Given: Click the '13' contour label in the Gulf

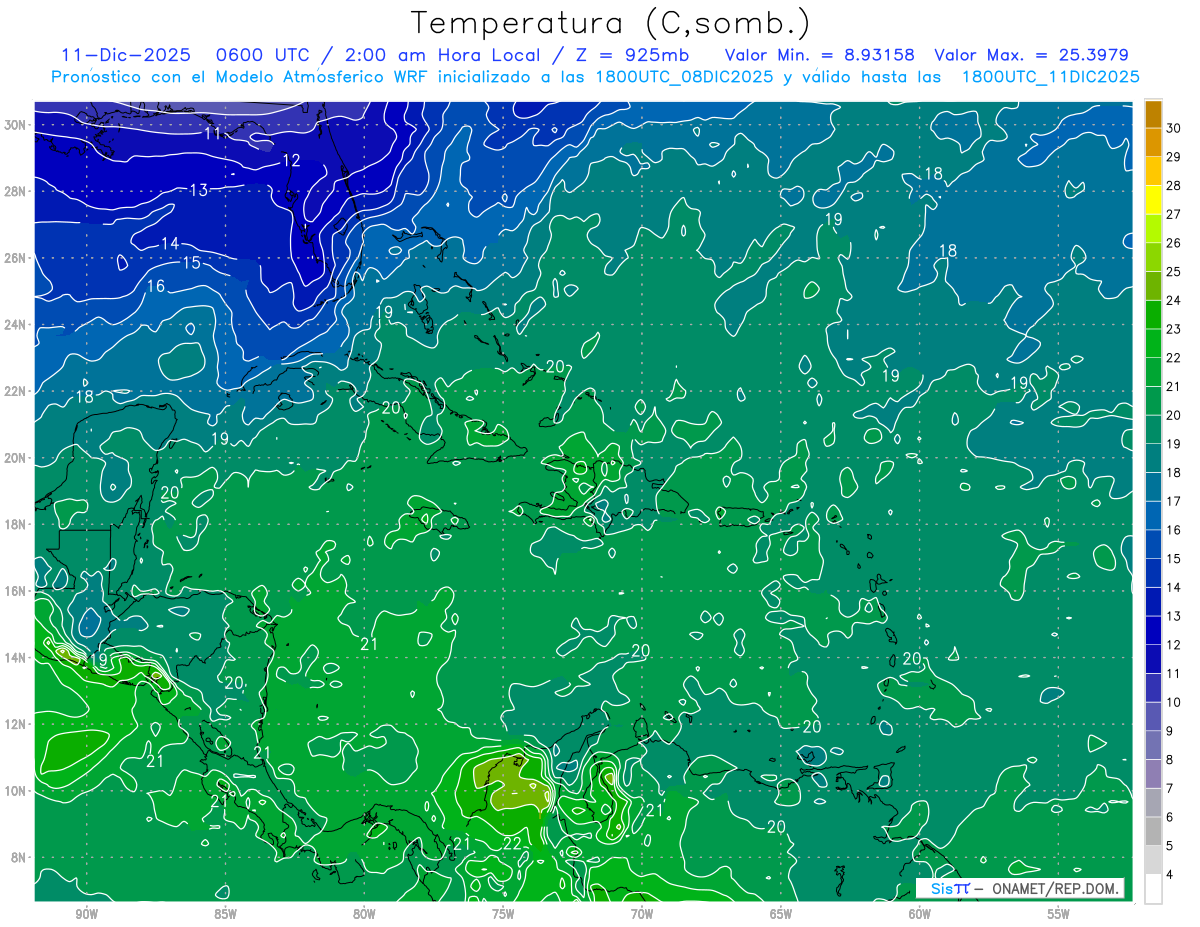Looking at the screenshot, I should point(198,190).
